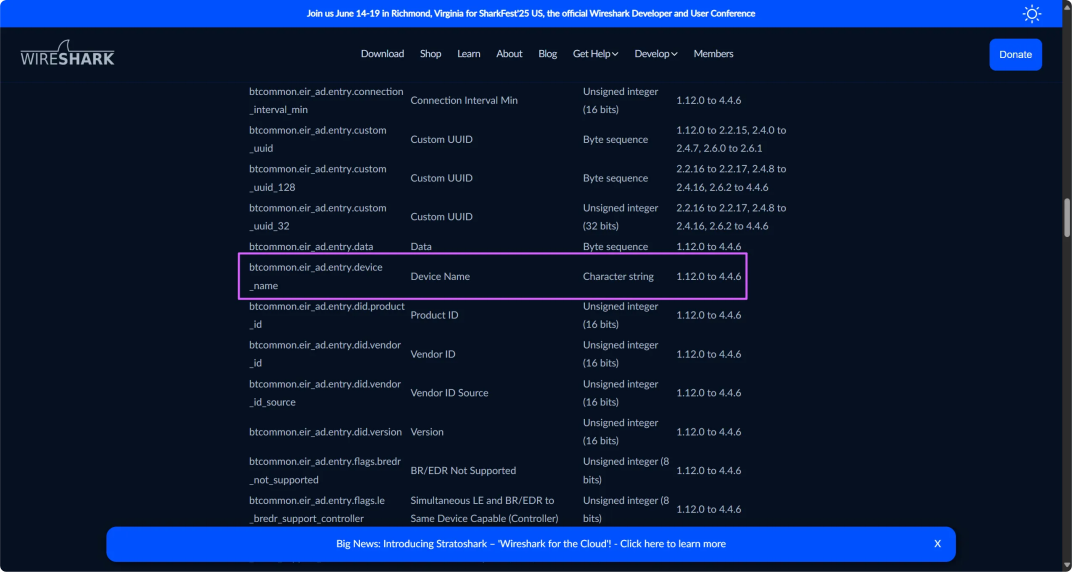Click the Connection Interval Min description
The image size is (1072, 572).
(464, 100)
